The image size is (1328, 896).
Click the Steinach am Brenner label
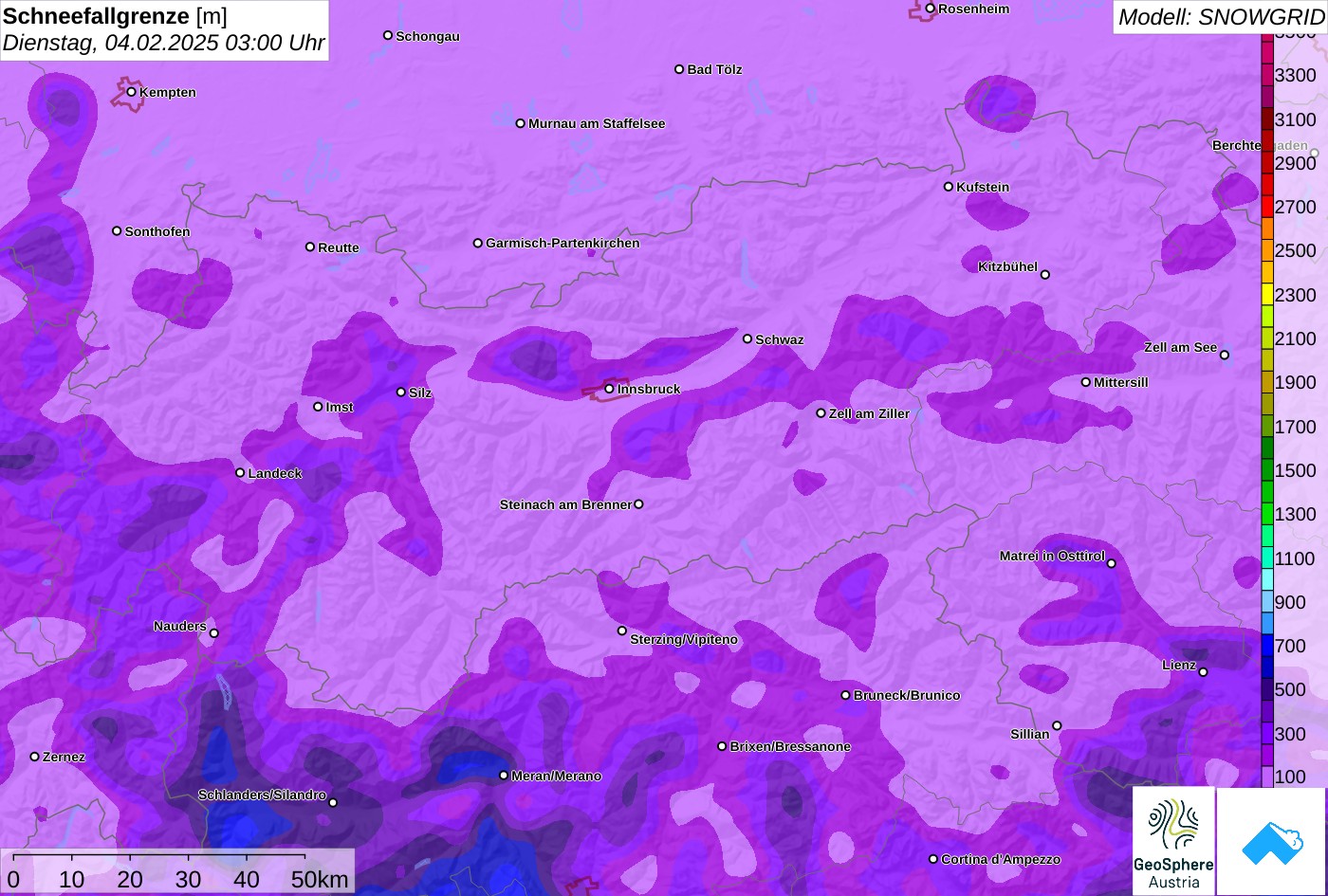point(565,504)
